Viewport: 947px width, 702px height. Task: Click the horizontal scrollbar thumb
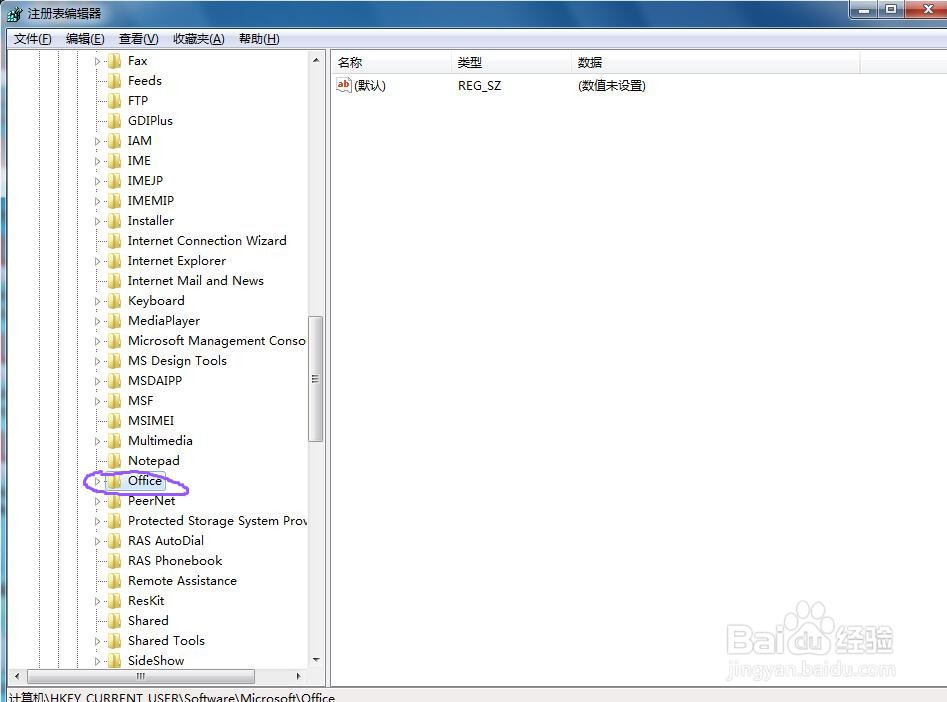click(x=141, y=676)
